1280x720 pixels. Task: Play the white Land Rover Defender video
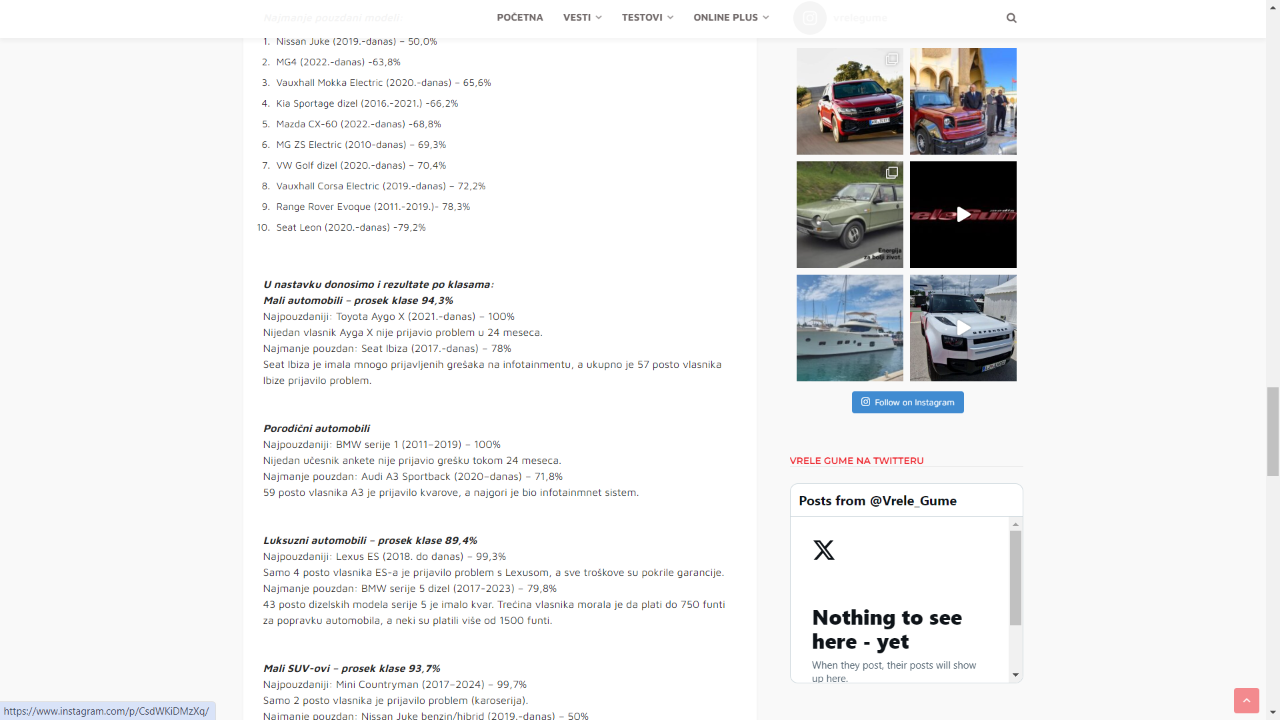point(962,328)
